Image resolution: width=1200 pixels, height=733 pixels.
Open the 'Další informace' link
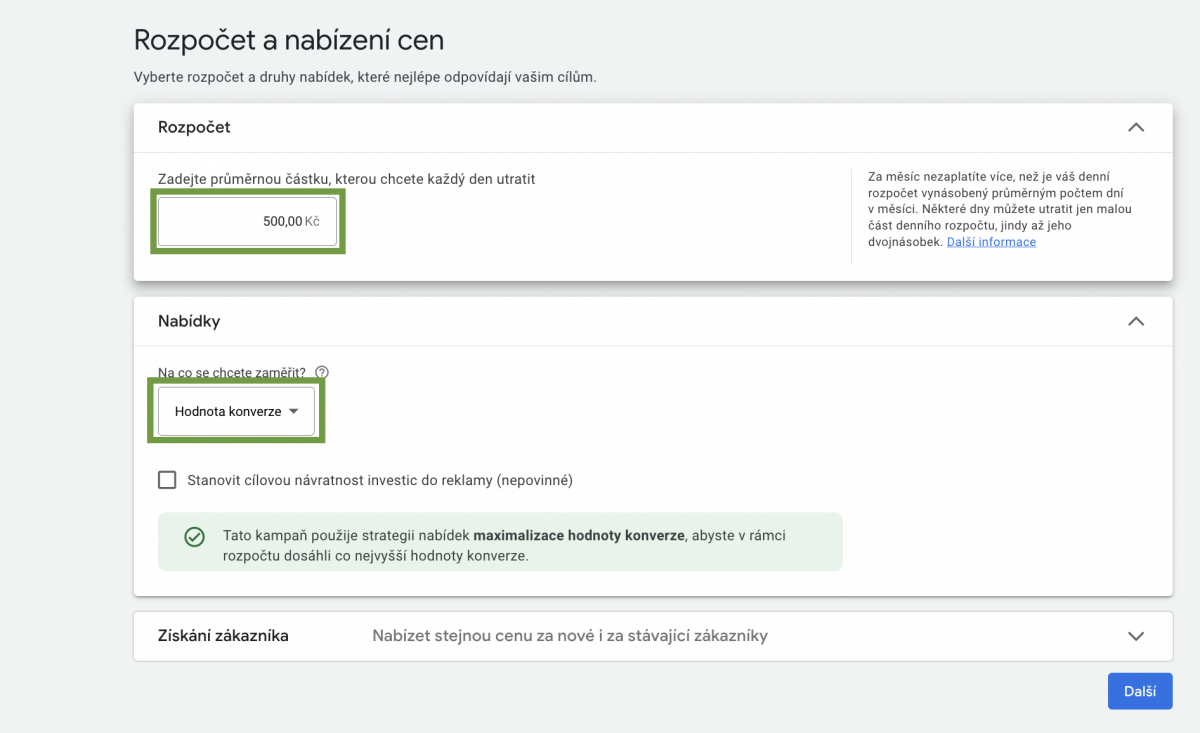(991, 242)
